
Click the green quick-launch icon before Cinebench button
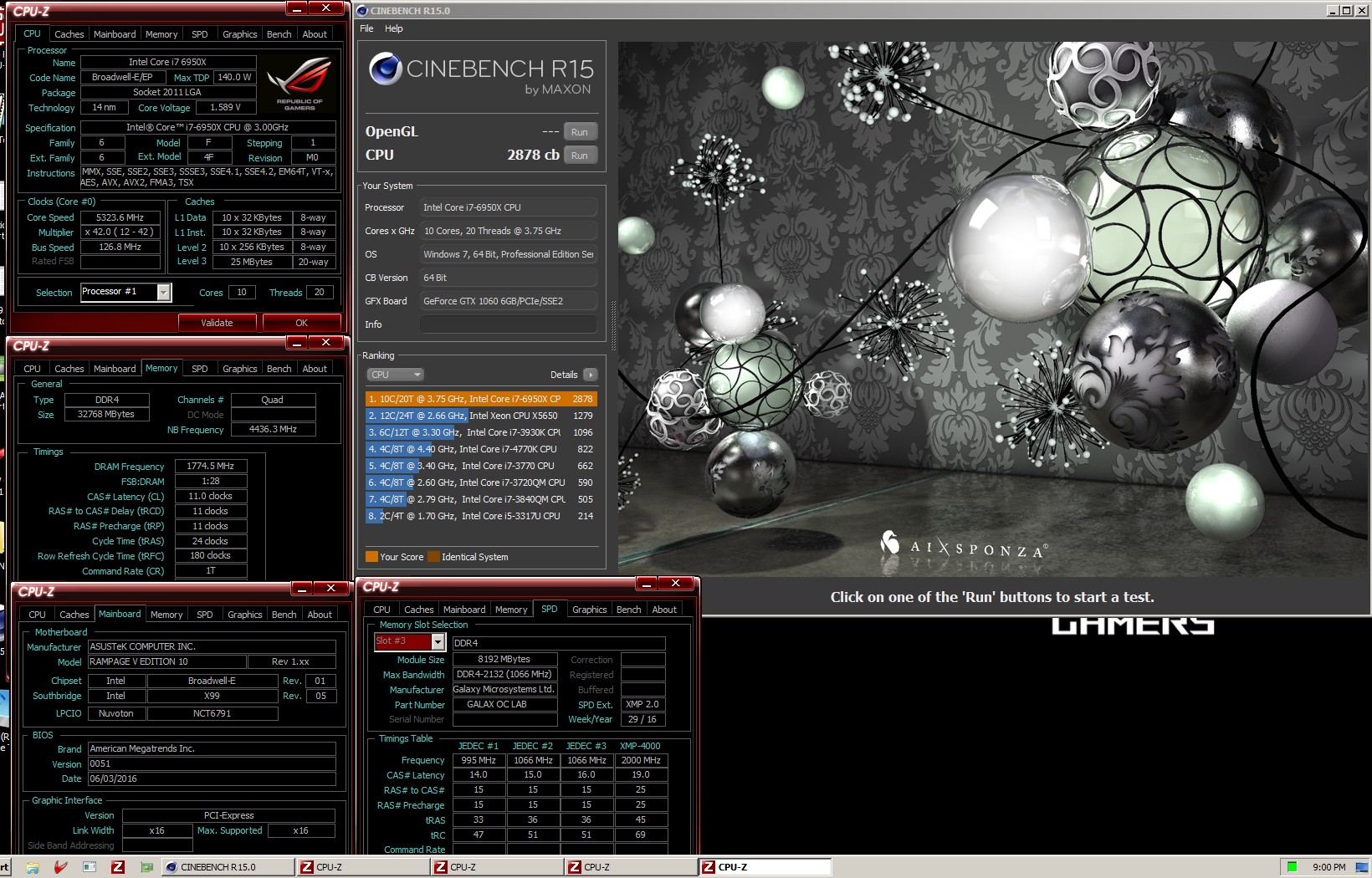[146, 867]
